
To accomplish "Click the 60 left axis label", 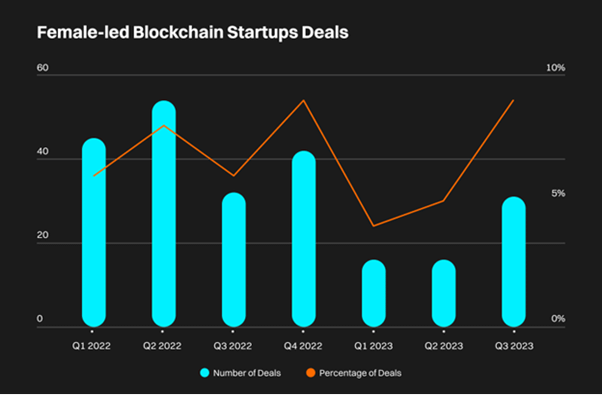I will (x=43, y=68).
